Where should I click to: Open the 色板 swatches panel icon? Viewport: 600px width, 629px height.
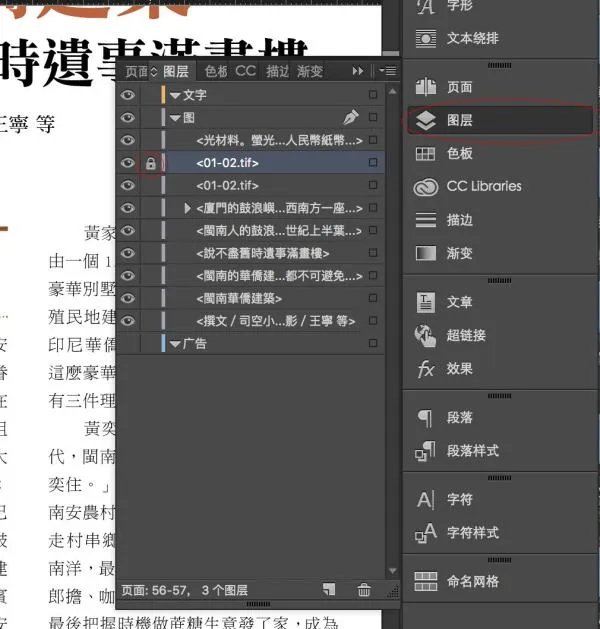[x=425, y=154]
